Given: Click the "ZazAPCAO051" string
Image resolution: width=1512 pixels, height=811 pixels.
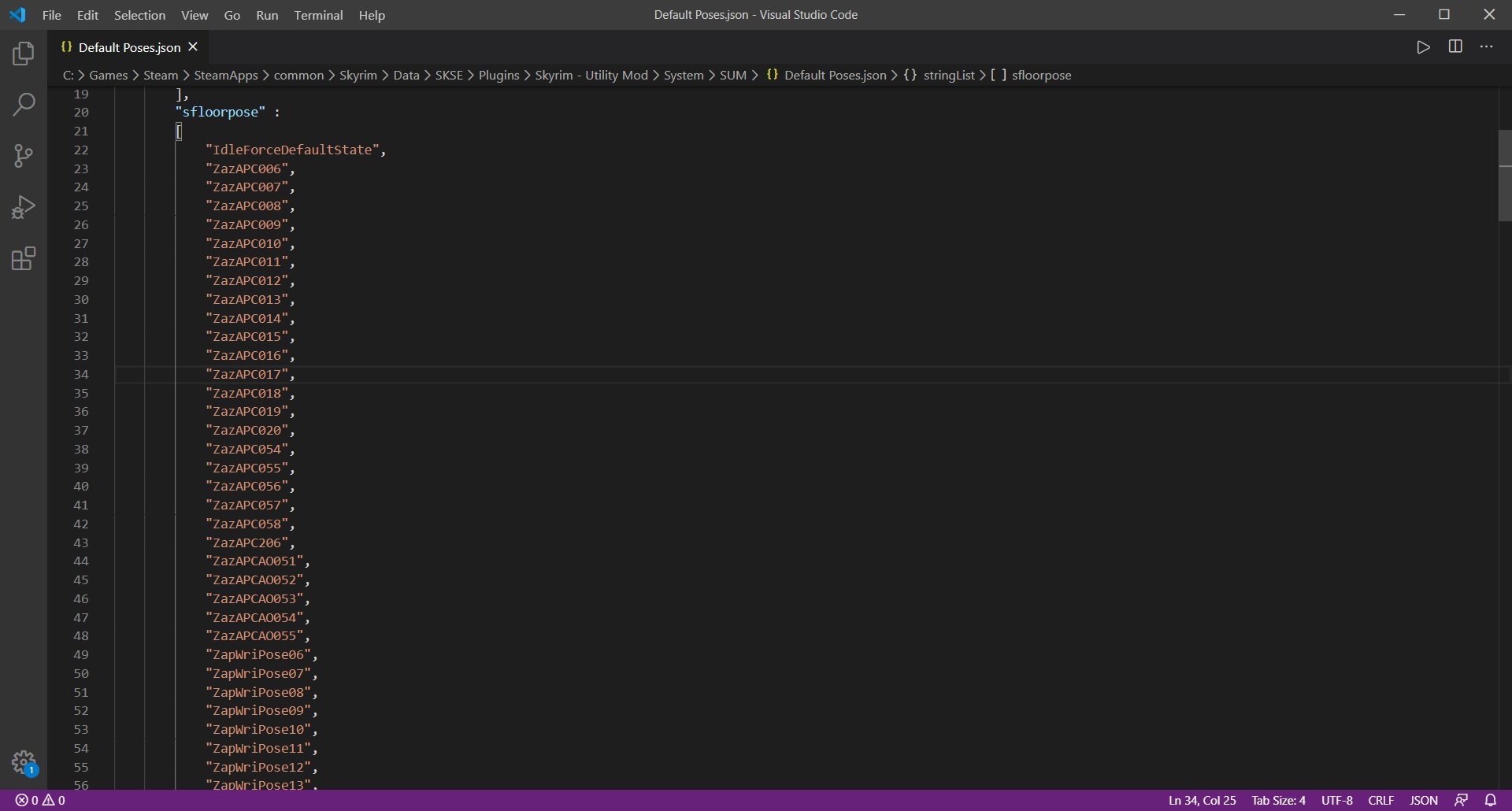Looking at the screenshot, I should (254, 561).
